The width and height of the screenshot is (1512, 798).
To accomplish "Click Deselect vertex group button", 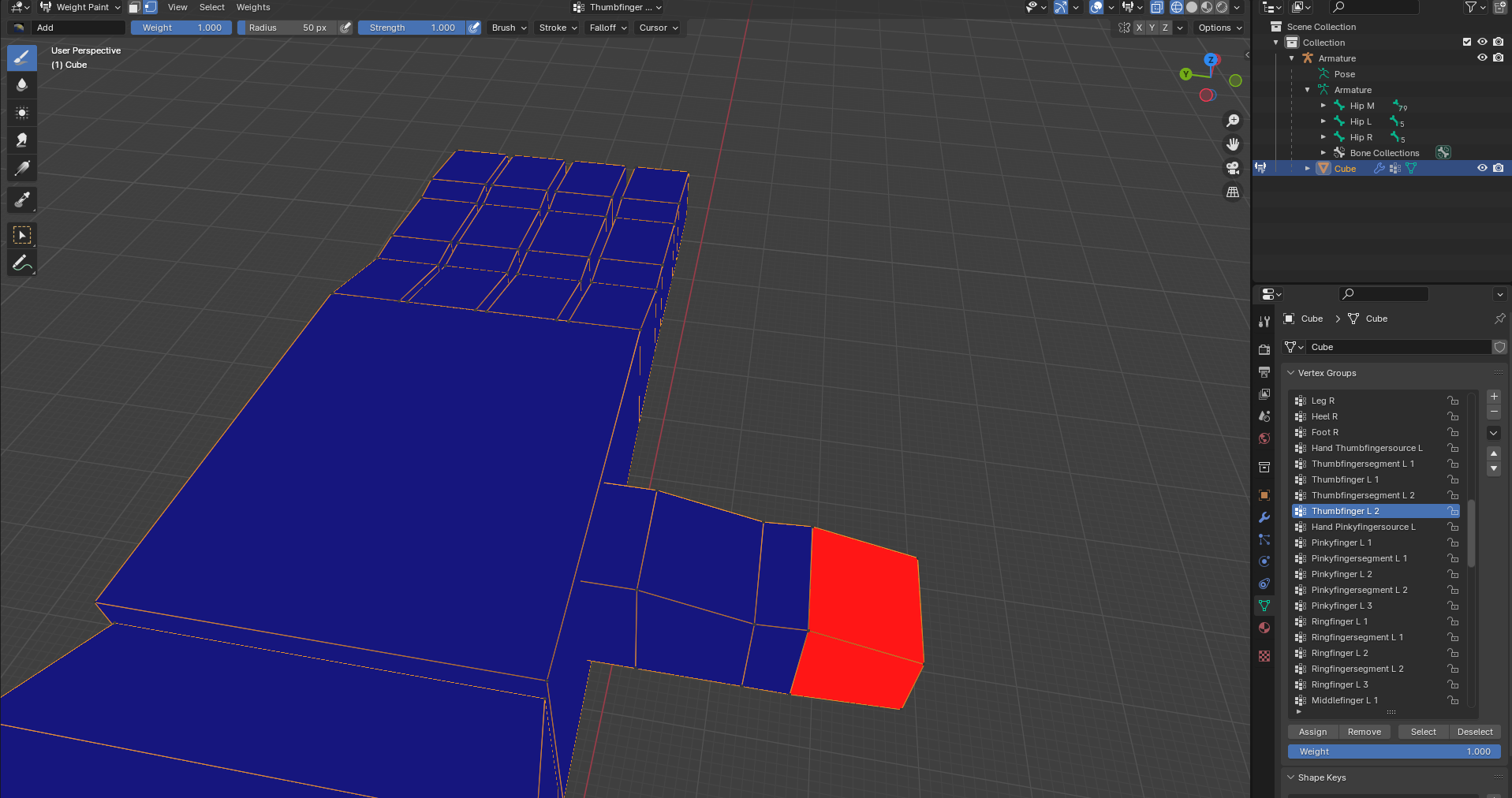I will point(1475,732).
